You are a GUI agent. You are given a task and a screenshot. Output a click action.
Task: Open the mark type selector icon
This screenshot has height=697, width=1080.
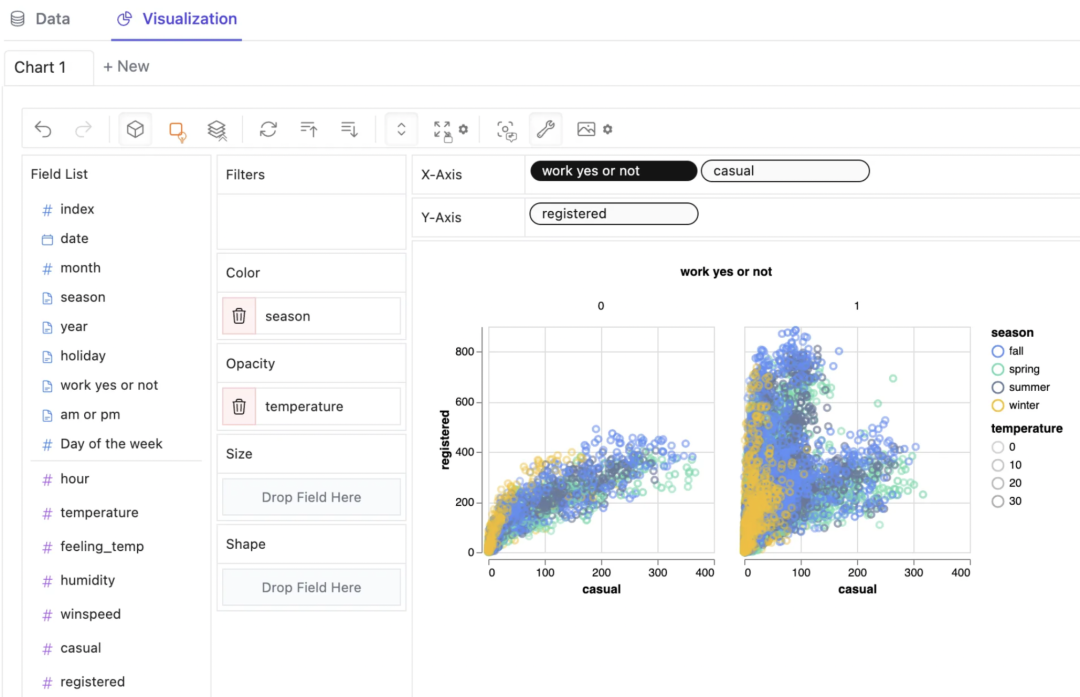[177, 130]
